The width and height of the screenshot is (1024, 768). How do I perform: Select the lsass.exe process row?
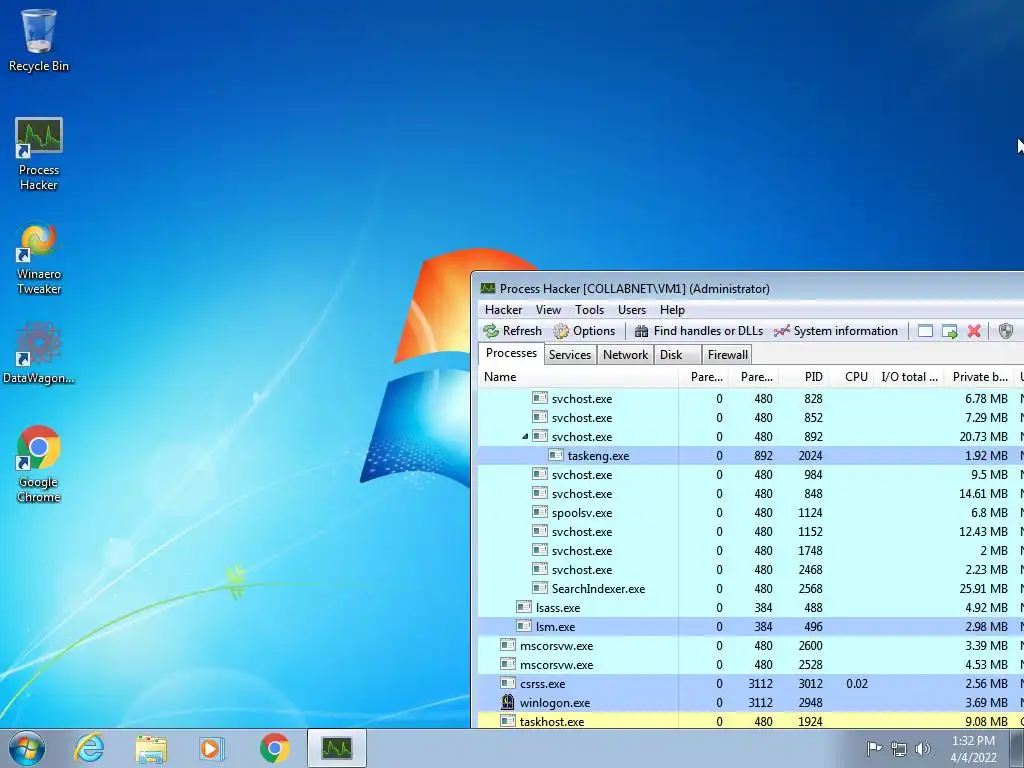(751, 607)
